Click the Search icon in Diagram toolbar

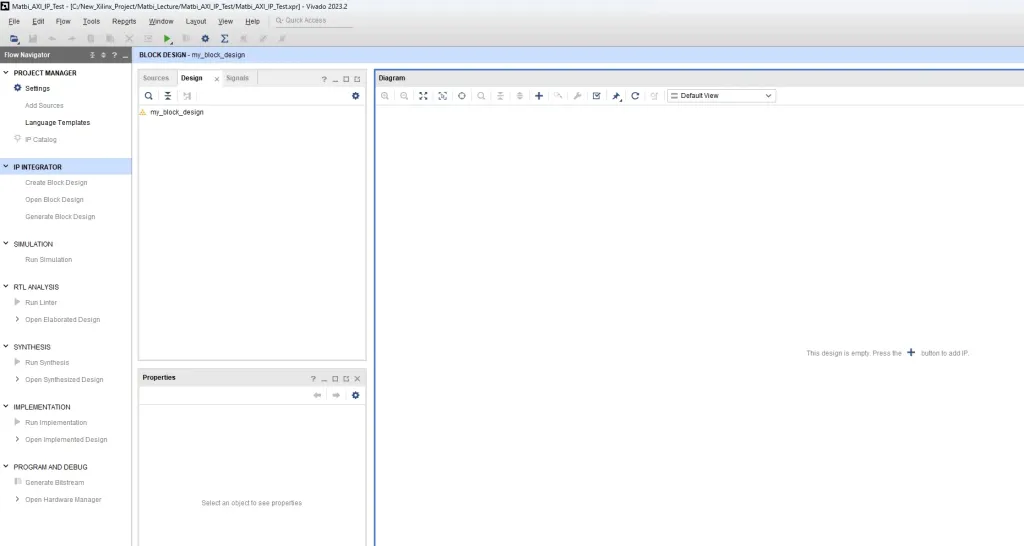coord(481,95)
